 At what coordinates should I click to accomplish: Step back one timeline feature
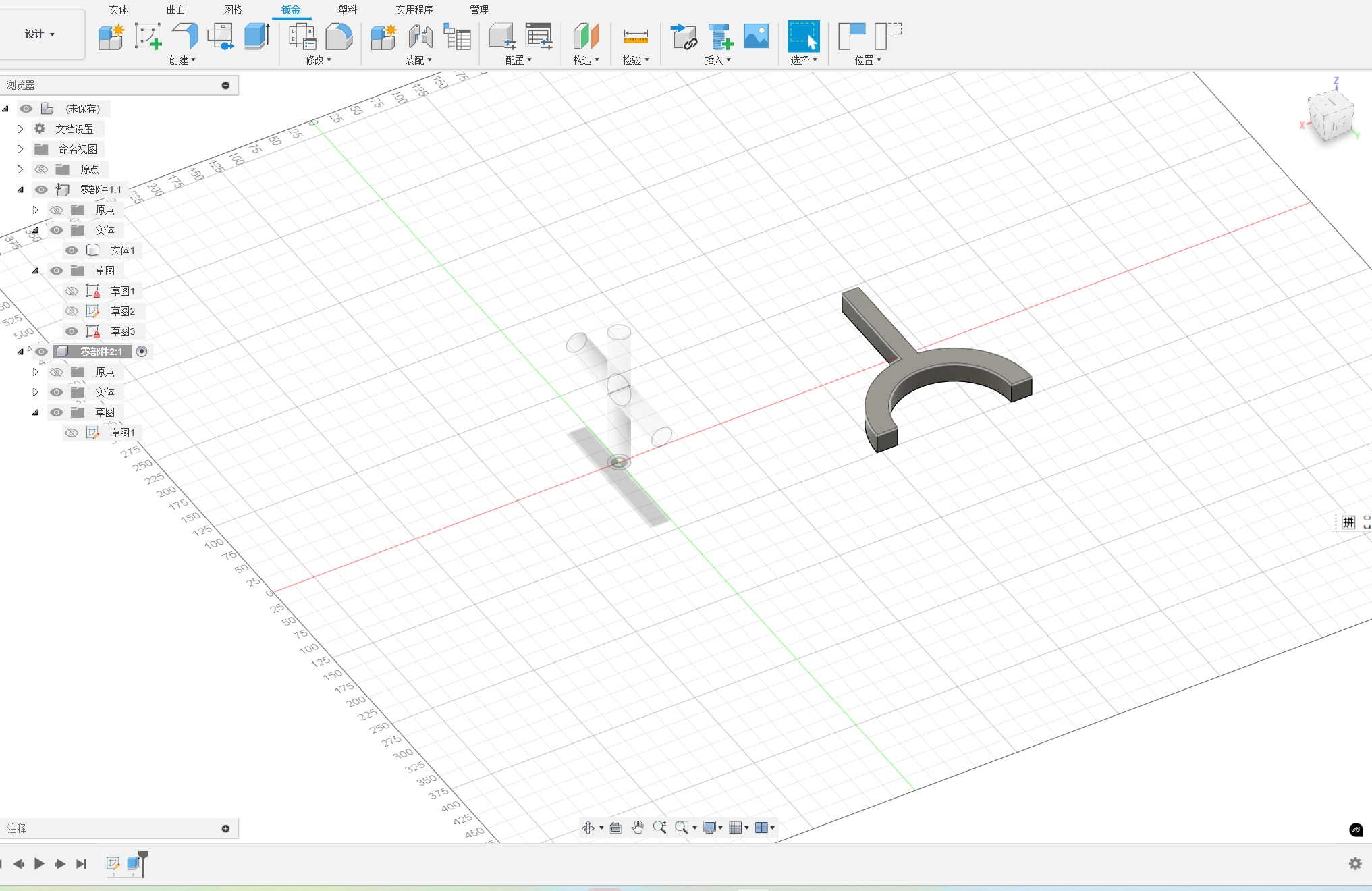19,863
